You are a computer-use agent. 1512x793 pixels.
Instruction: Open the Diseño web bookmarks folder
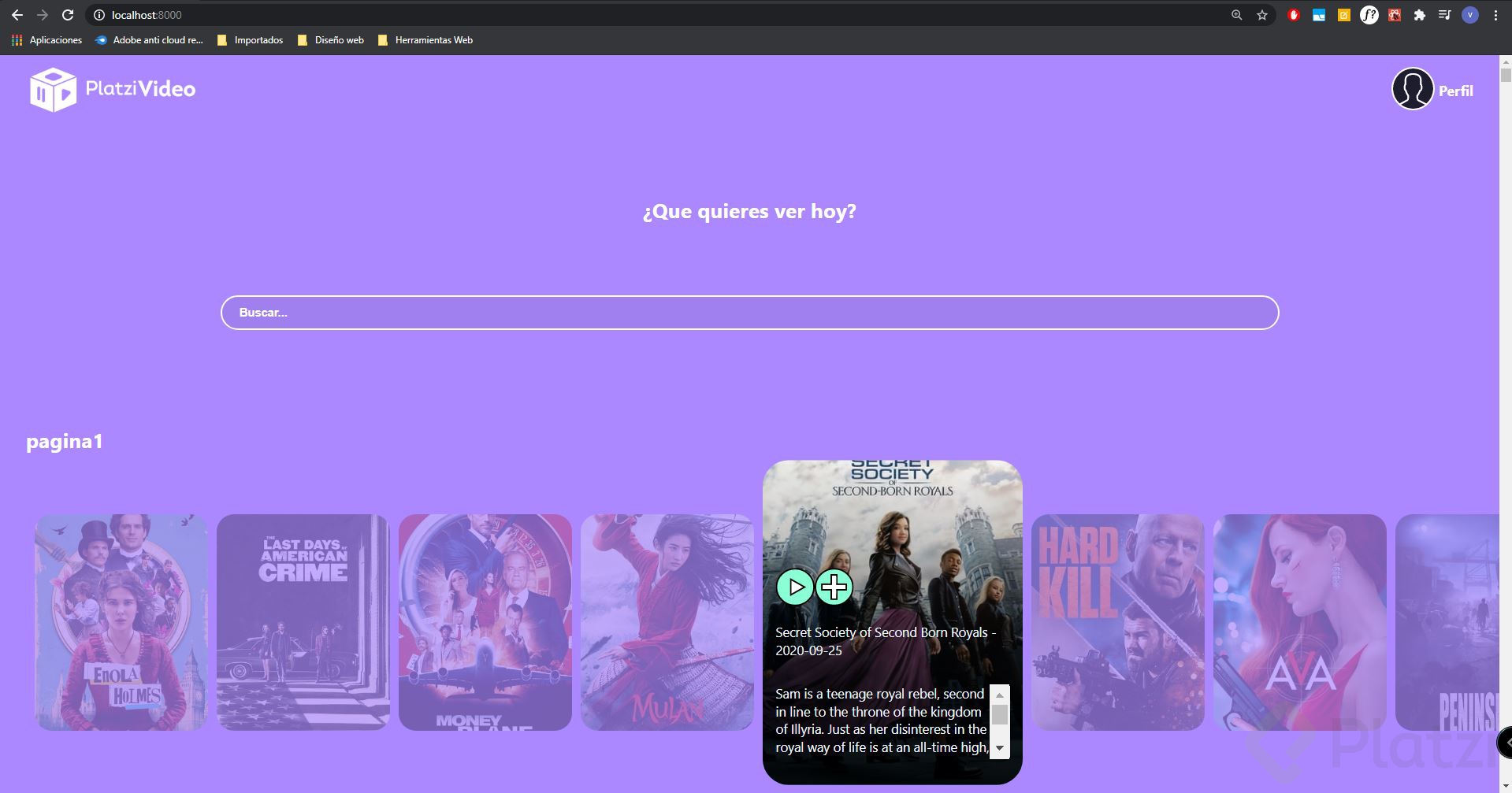tap(331, 40)
